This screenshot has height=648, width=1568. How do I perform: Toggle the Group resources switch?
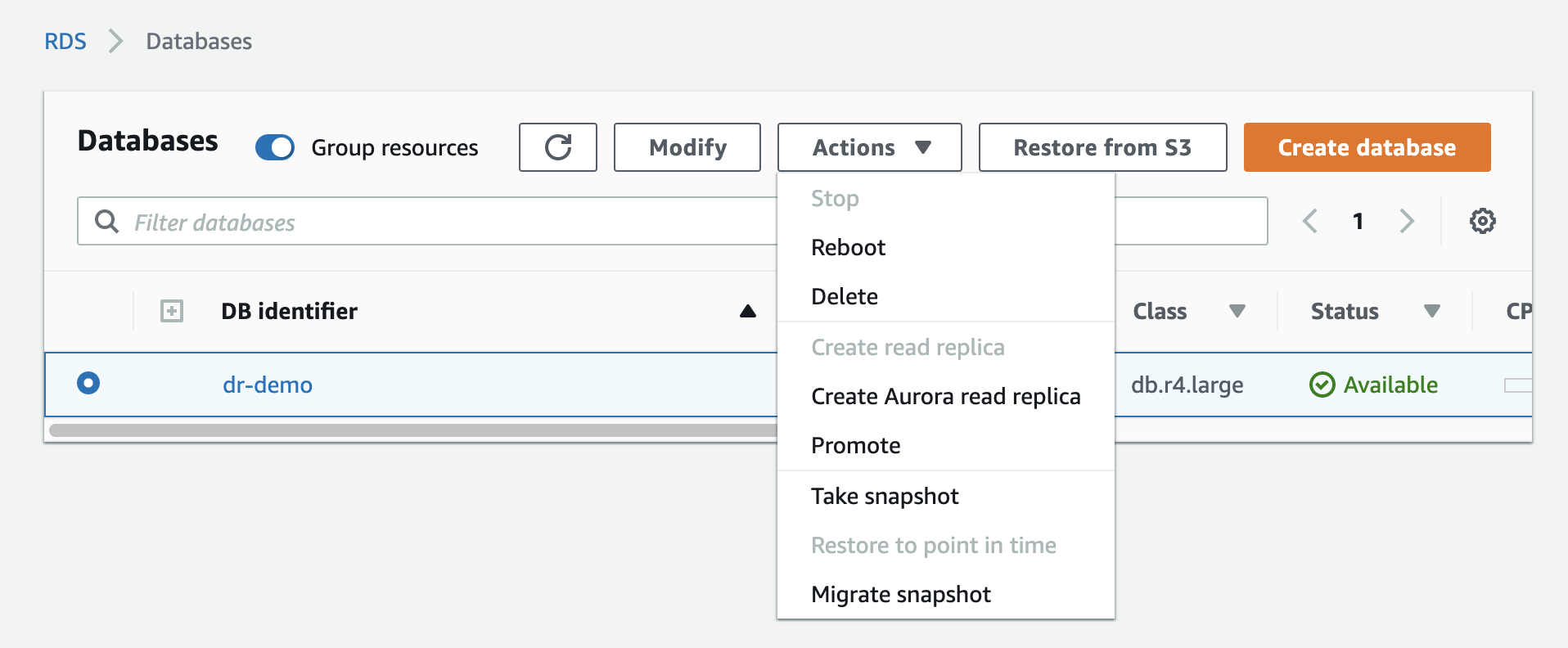click(275, 147)
